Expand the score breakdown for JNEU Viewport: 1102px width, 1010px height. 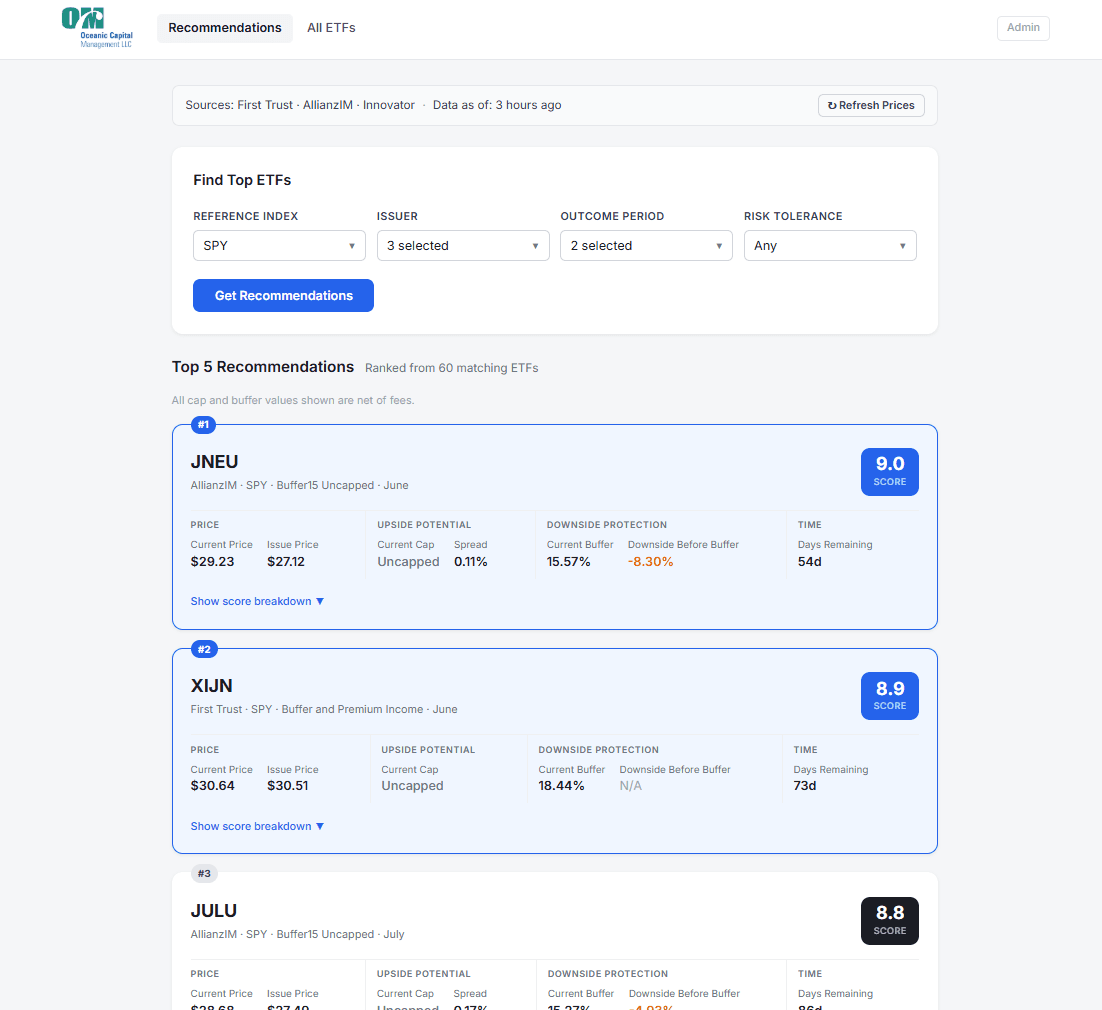(257, 601)
